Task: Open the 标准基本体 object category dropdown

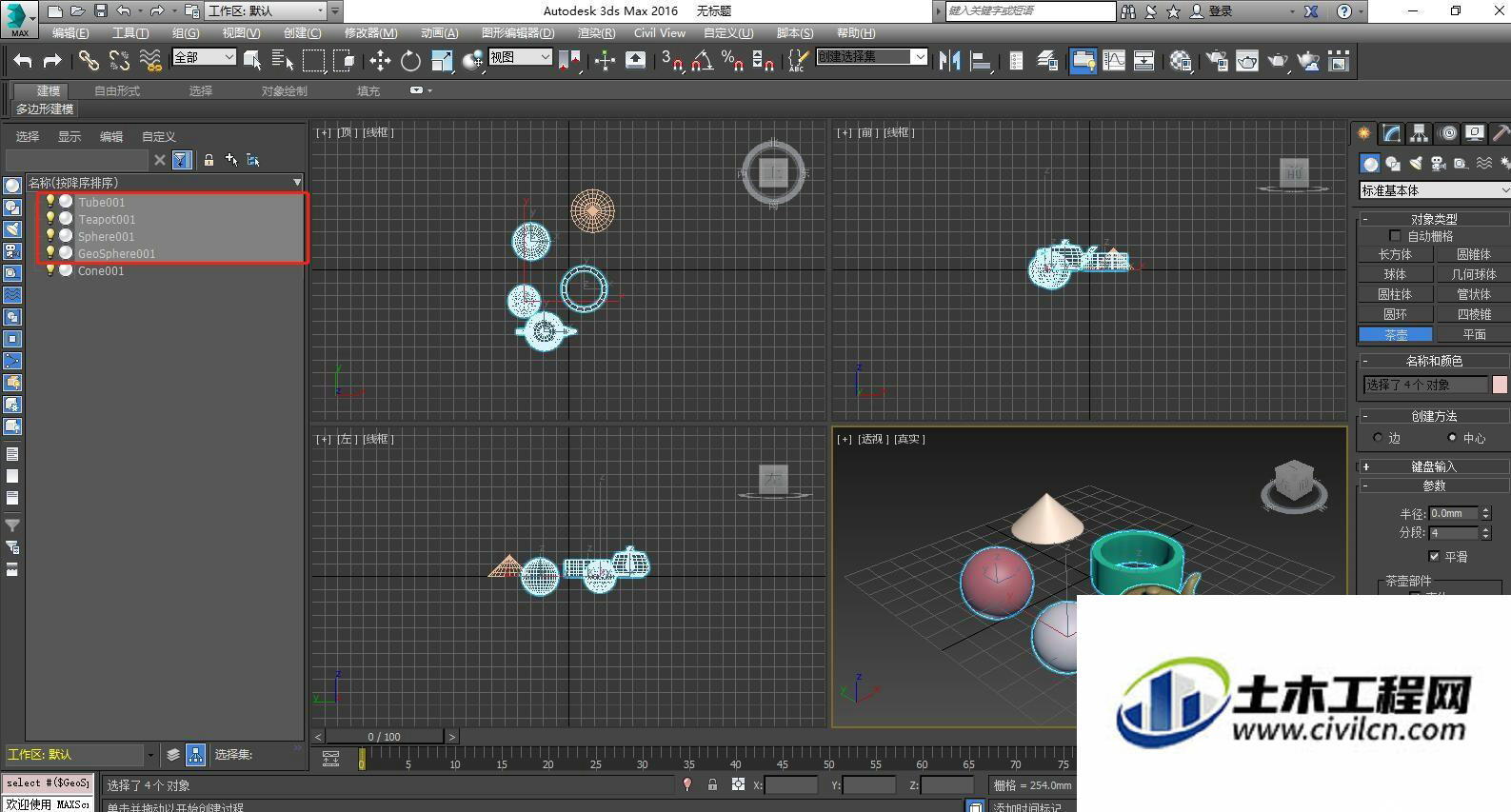Action: [x=1435, y=190]
